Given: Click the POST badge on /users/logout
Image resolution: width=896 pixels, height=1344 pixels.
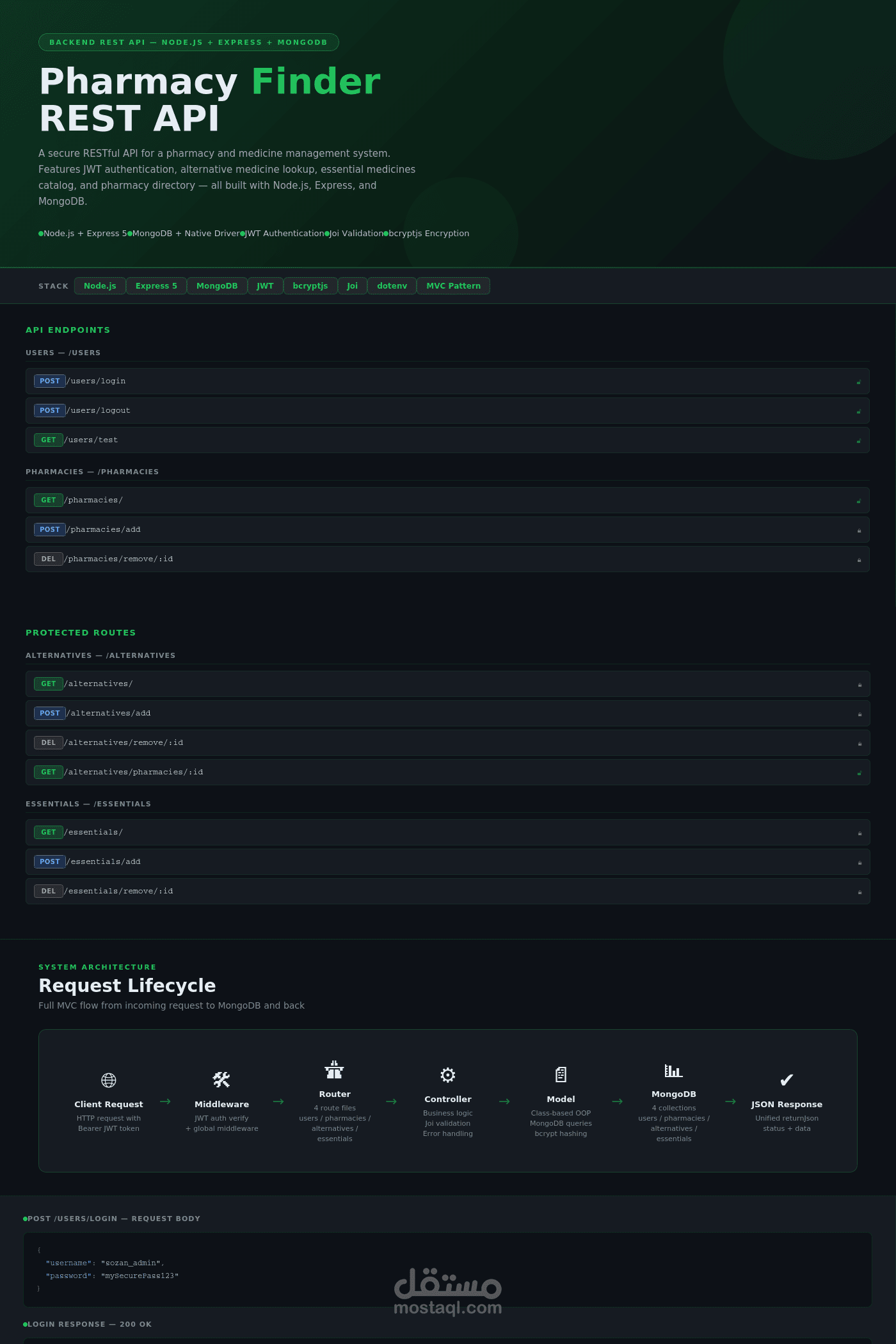Looking at the screenshot, I should (50, 410).
